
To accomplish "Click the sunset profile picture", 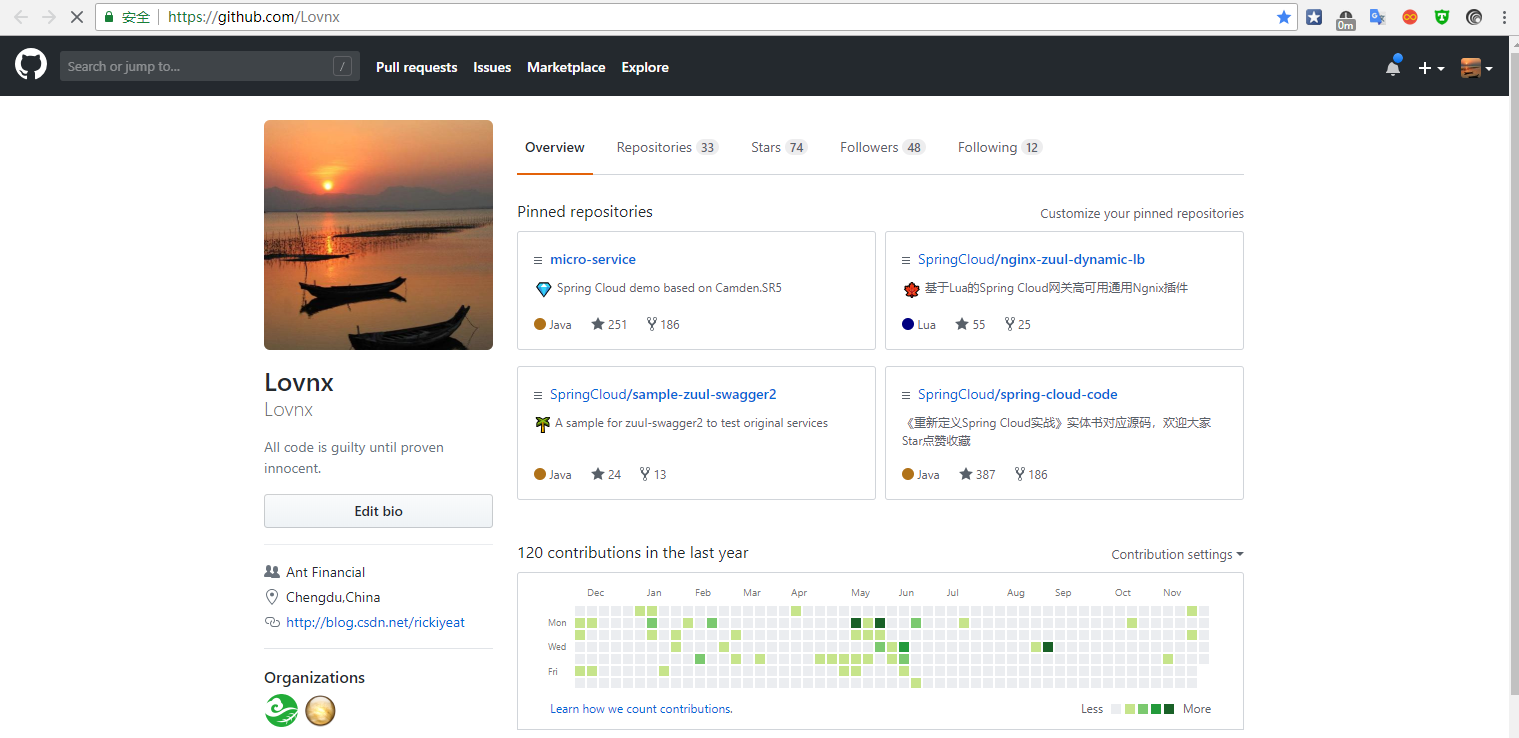I will click(378, 235).
